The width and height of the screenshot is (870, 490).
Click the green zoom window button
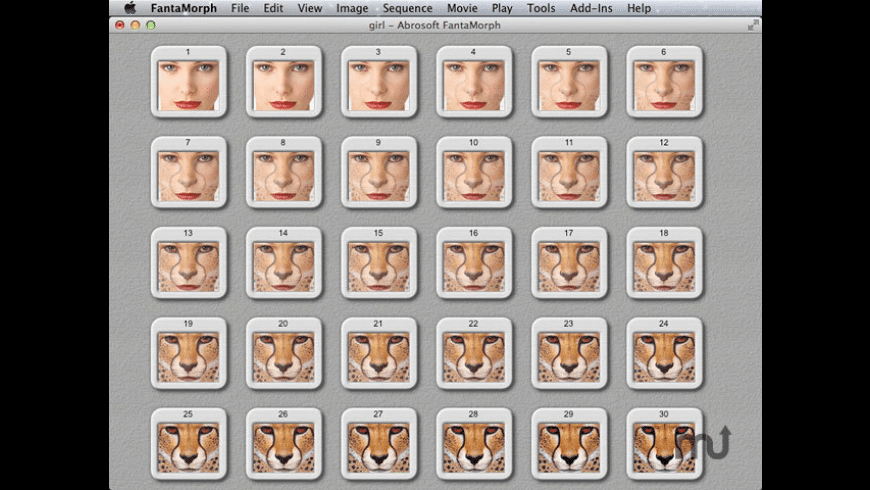coord(151,25)
